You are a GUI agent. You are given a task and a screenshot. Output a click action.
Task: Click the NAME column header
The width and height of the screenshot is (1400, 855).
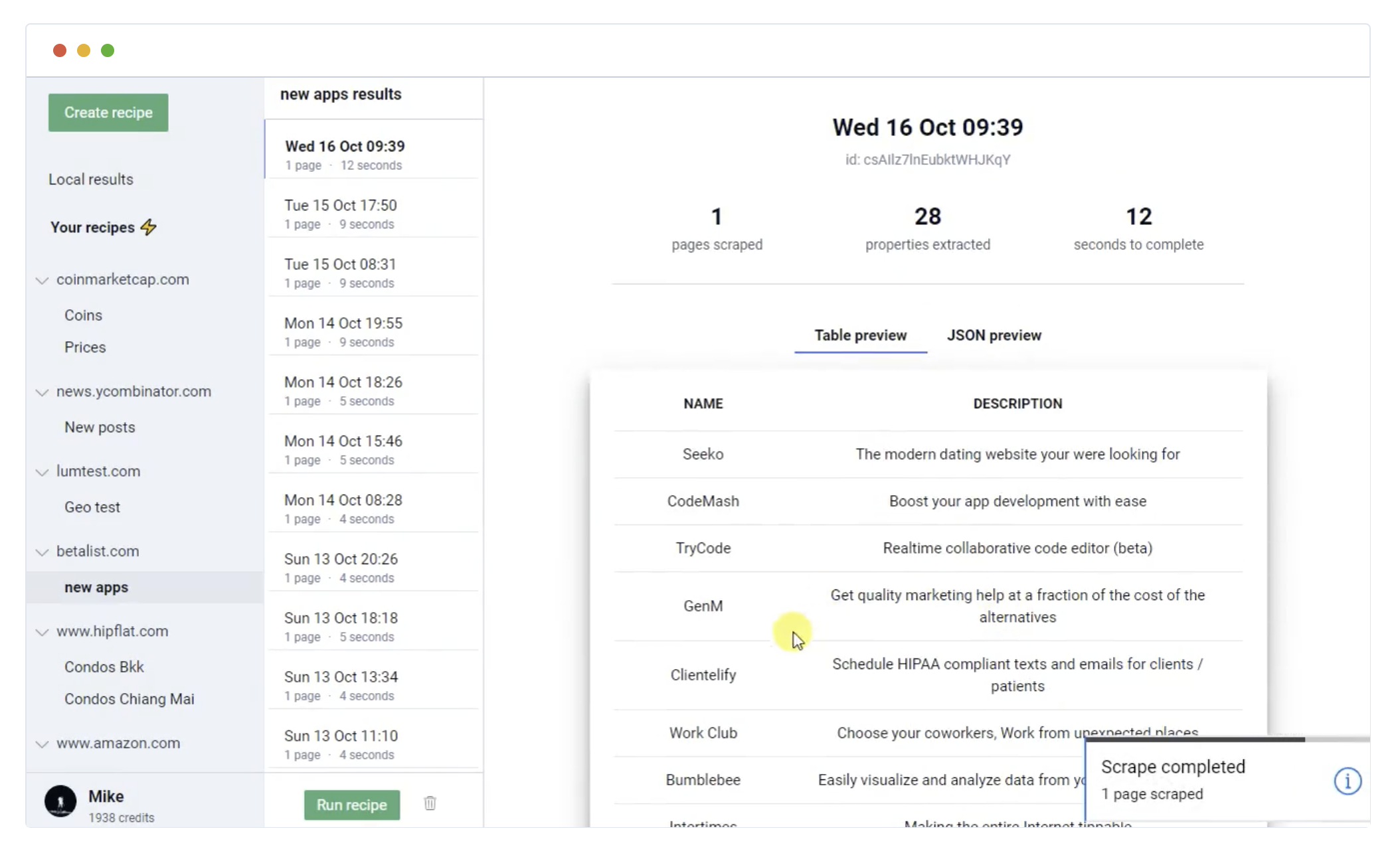pos(703,404)
